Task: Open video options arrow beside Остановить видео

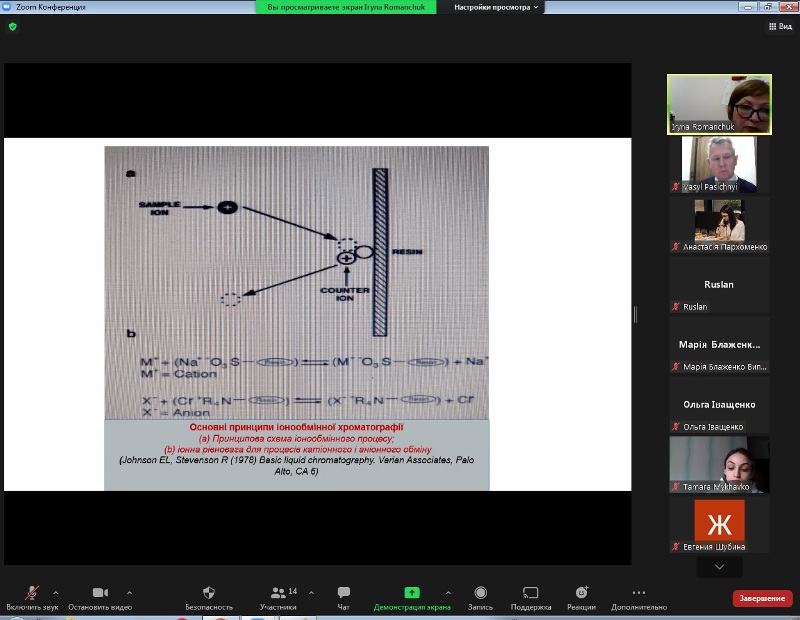Action: click(130, 592)
